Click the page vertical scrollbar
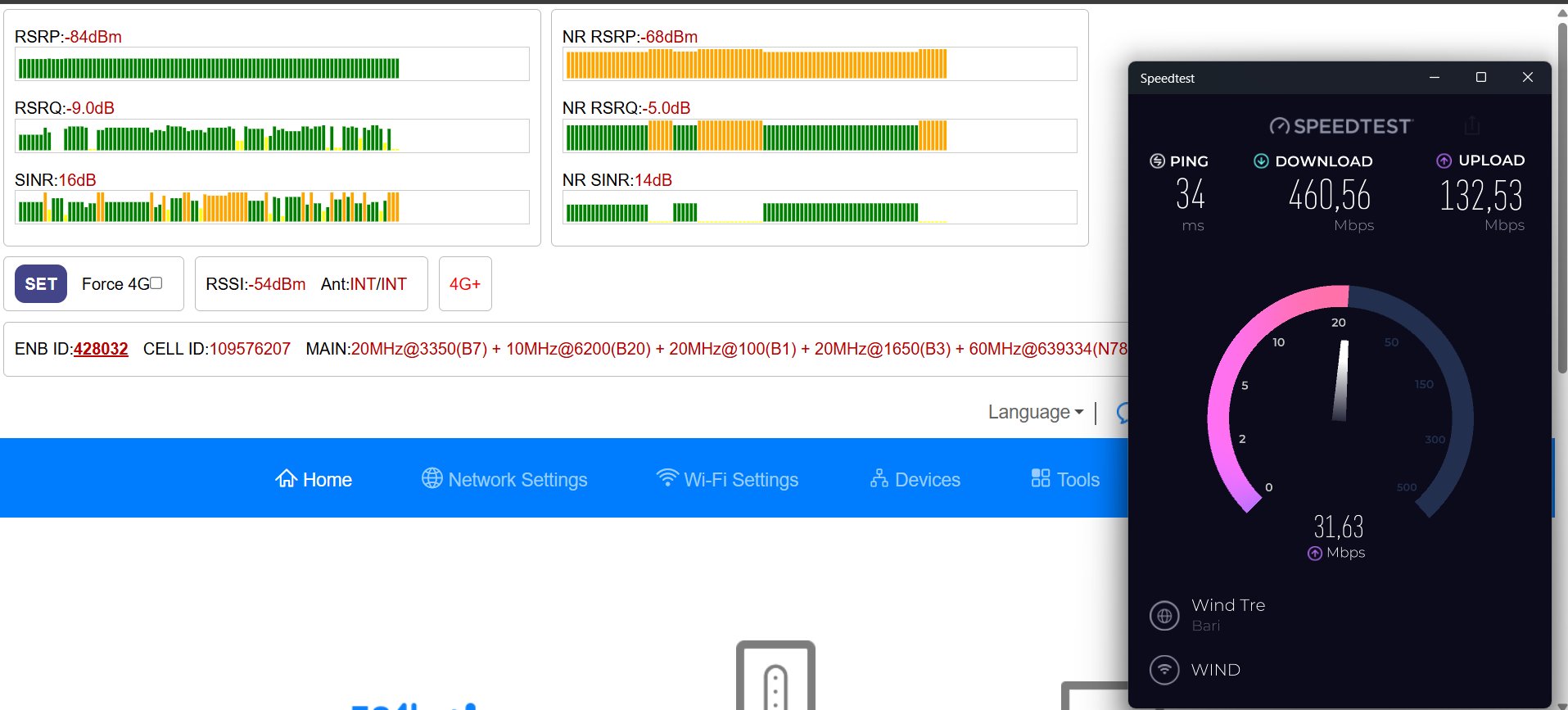 (x=1561, y=197)
